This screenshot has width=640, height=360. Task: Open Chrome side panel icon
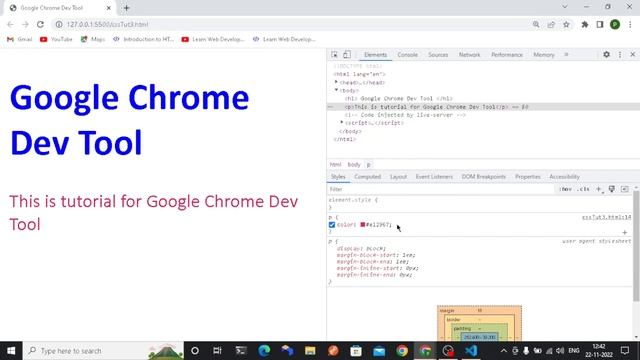pyautogui.click(x=600, y=24)
